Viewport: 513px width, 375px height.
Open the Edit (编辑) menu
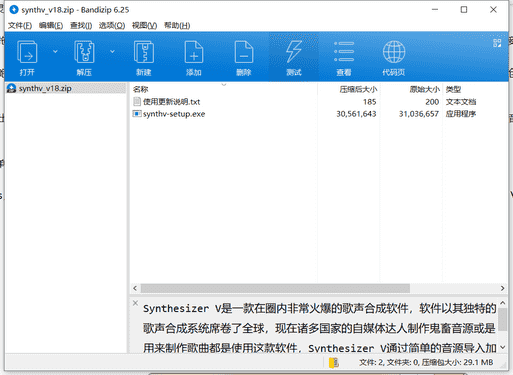tap(51, 25)
